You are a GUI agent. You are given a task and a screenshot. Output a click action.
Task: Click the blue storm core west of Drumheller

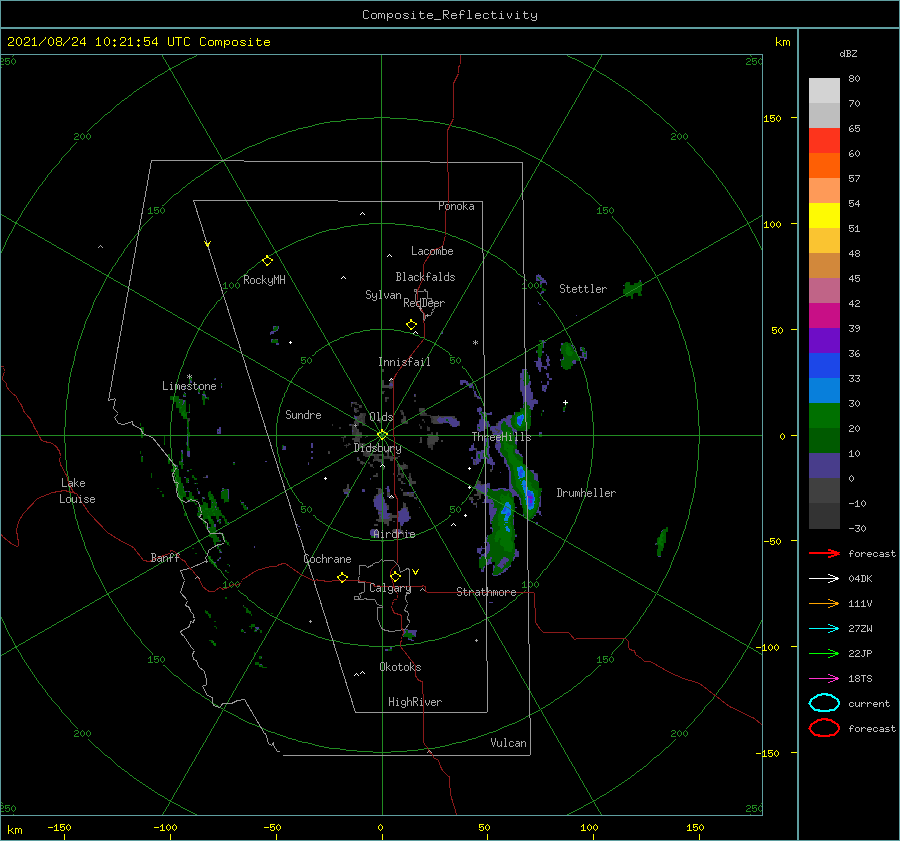tap(530, 498)
